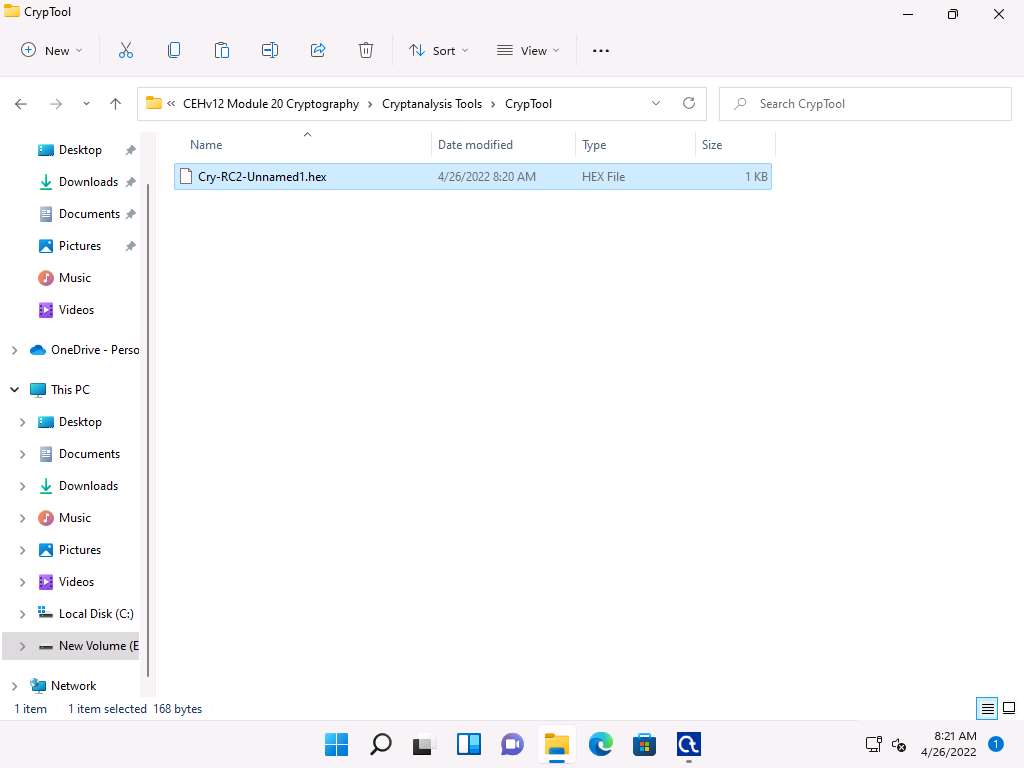Open the New item dropdown

52,50
